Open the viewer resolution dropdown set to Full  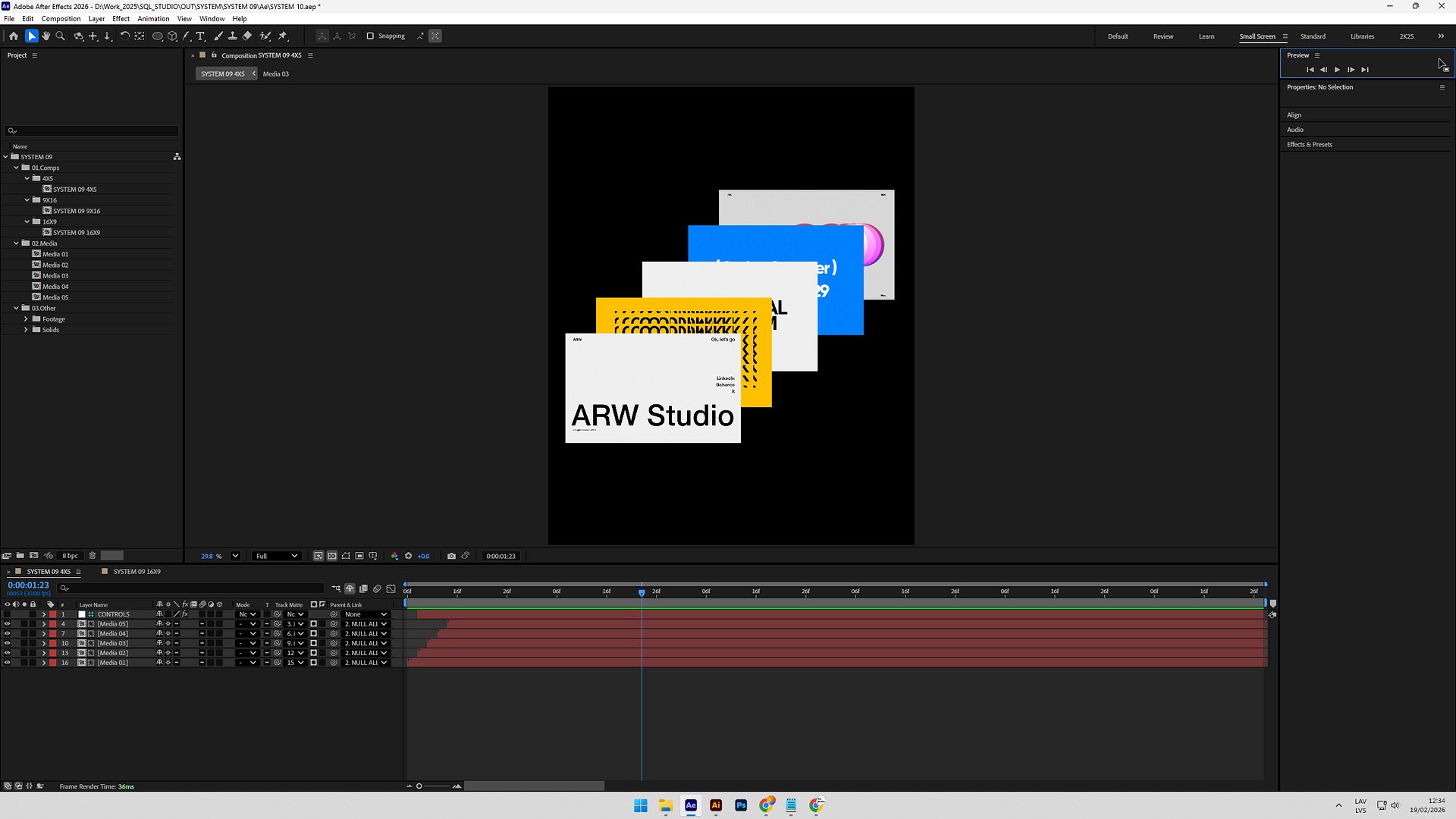[x=276, y=556]
